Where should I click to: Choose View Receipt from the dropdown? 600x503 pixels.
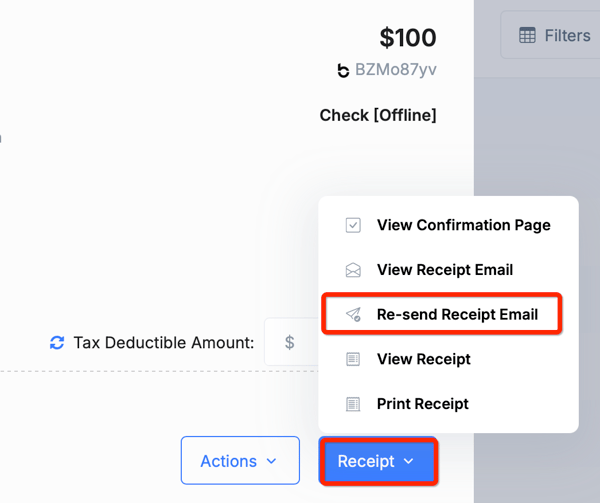tap(448, 359)
